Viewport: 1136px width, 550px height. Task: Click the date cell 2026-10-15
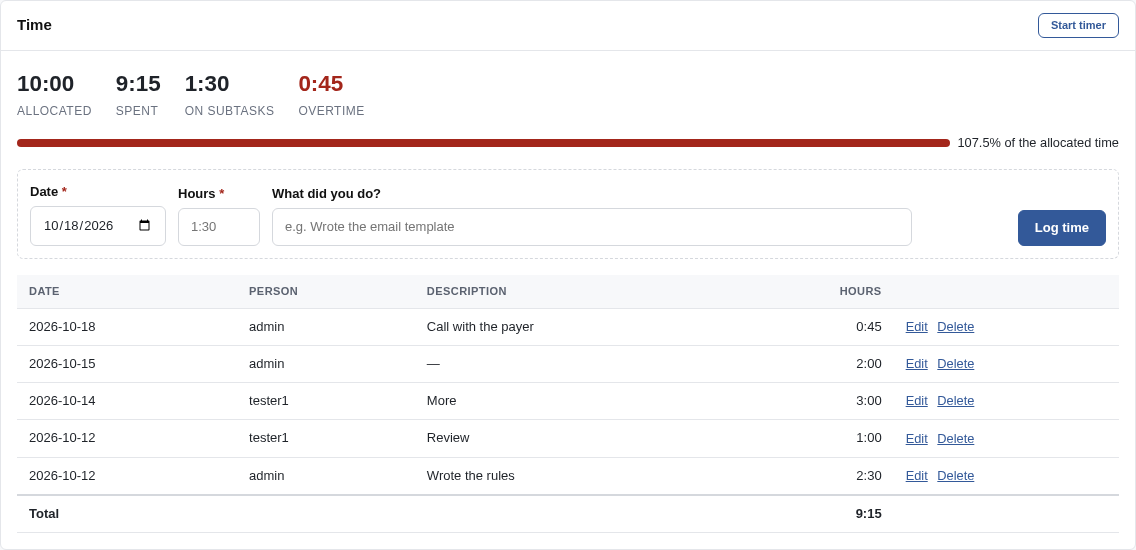[62, 364]
